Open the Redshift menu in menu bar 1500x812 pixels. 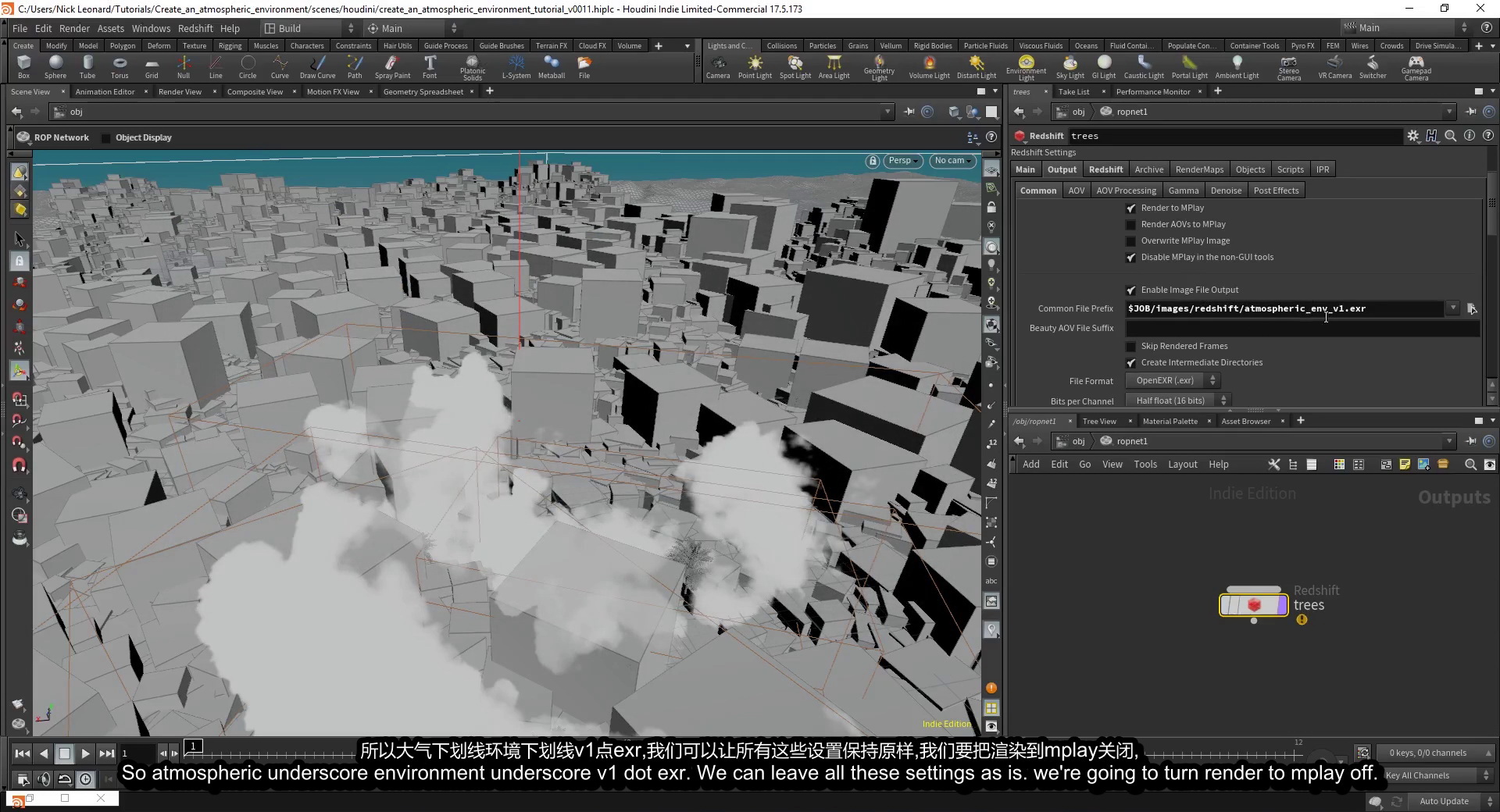click(195, 28)
